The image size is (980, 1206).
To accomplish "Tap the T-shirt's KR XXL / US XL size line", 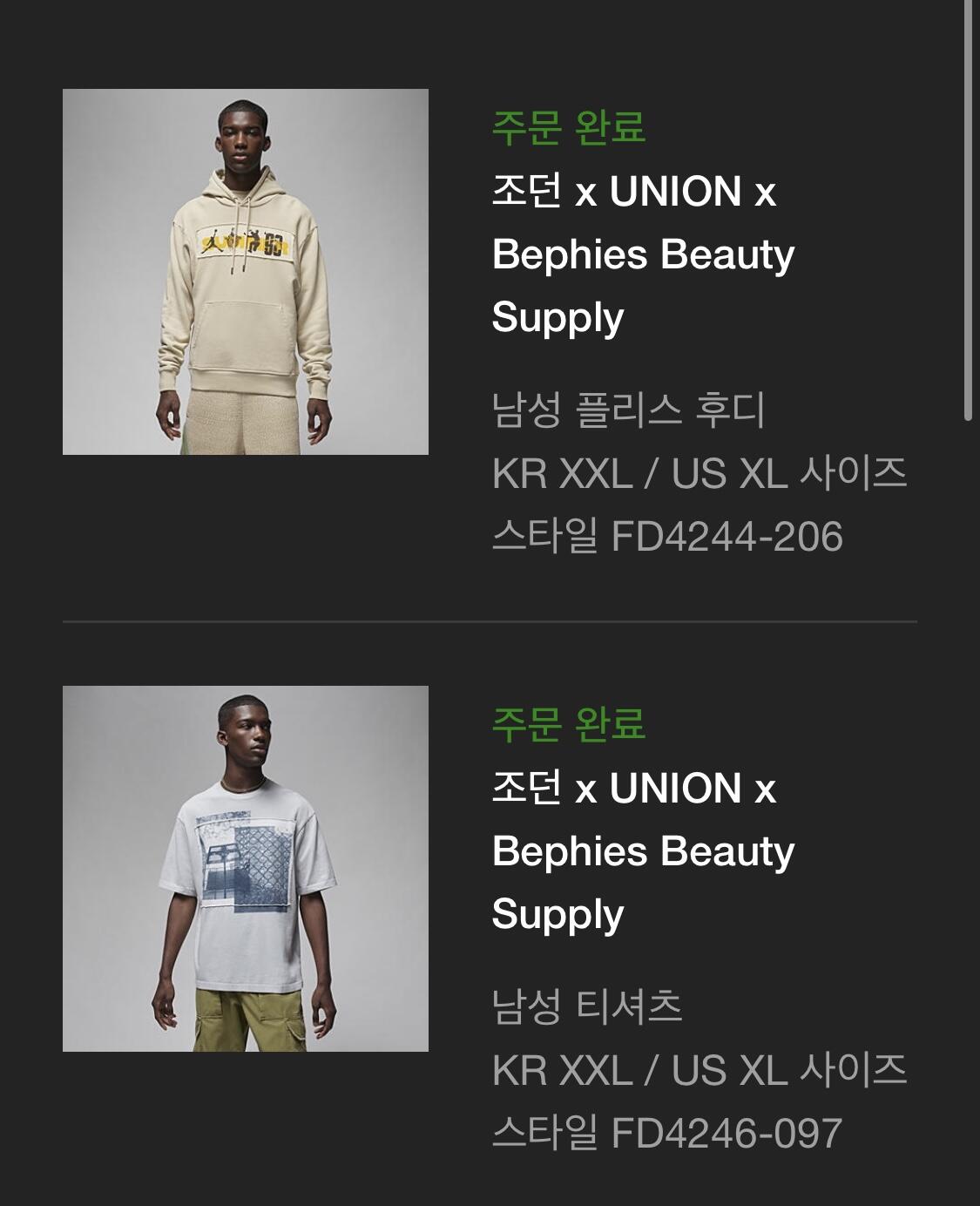I will (x=700, y=1070).
